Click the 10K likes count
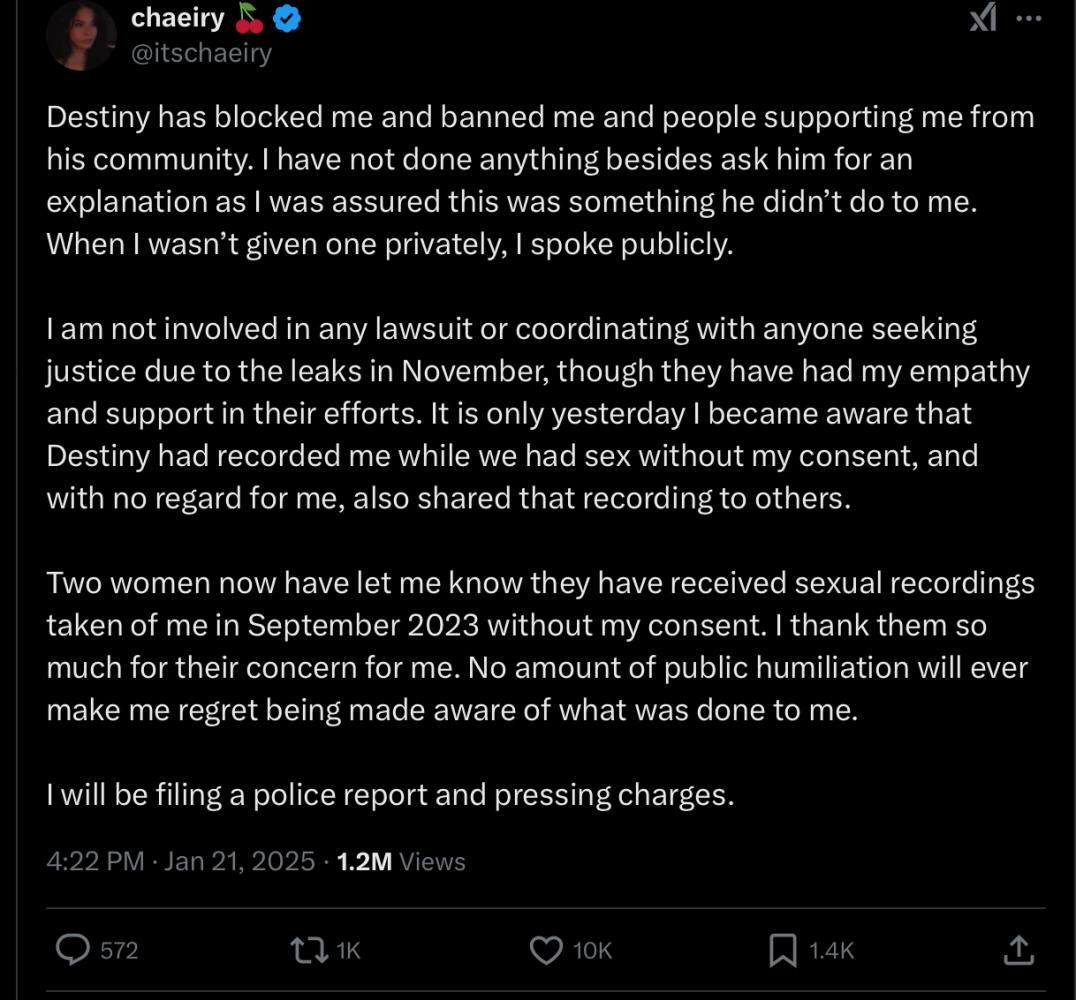The height and width of the screenshot is (1000, 1076). click(592, 950)
